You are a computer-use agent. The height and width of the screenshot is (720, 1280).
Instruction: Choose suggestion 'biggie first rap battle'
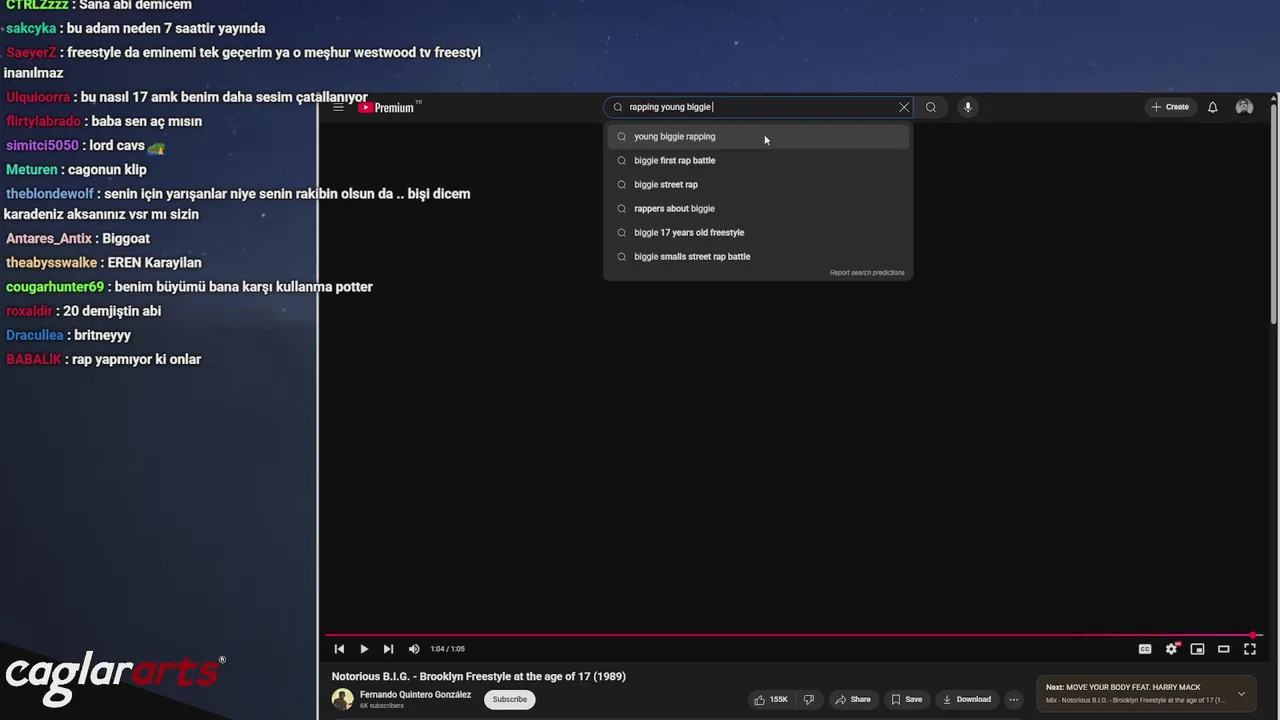[758, 160]
